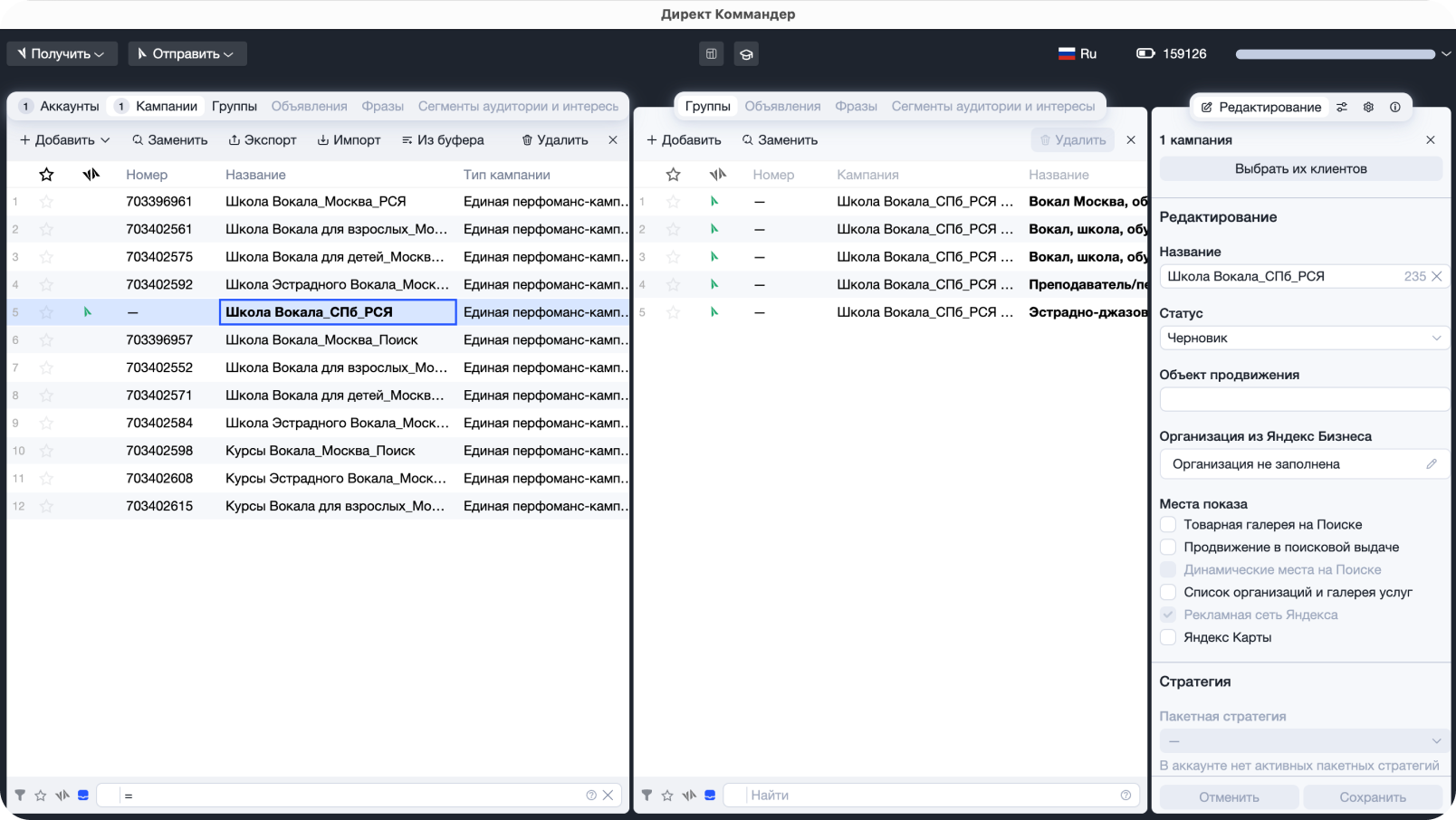Click green status arrow on Школа Вокала_СПб_РСЯ row
1456x820 pixels.
tap(88, 312)
